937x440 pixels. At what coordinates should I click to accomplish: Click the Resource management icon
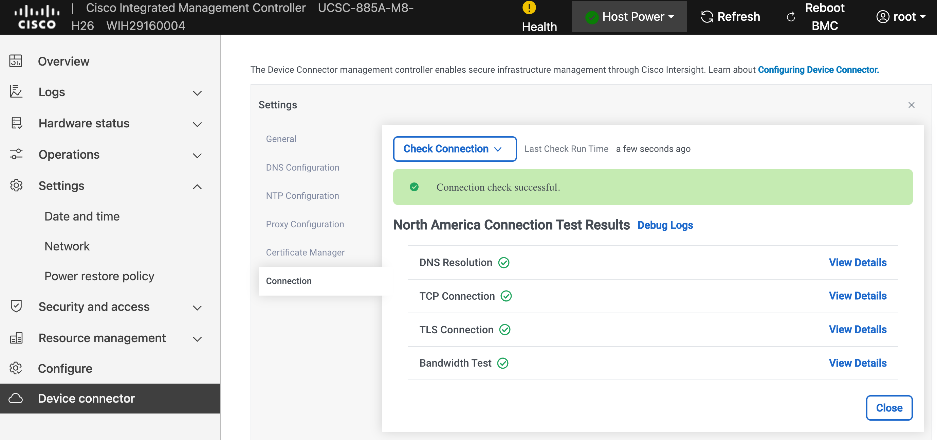point(16,338)
